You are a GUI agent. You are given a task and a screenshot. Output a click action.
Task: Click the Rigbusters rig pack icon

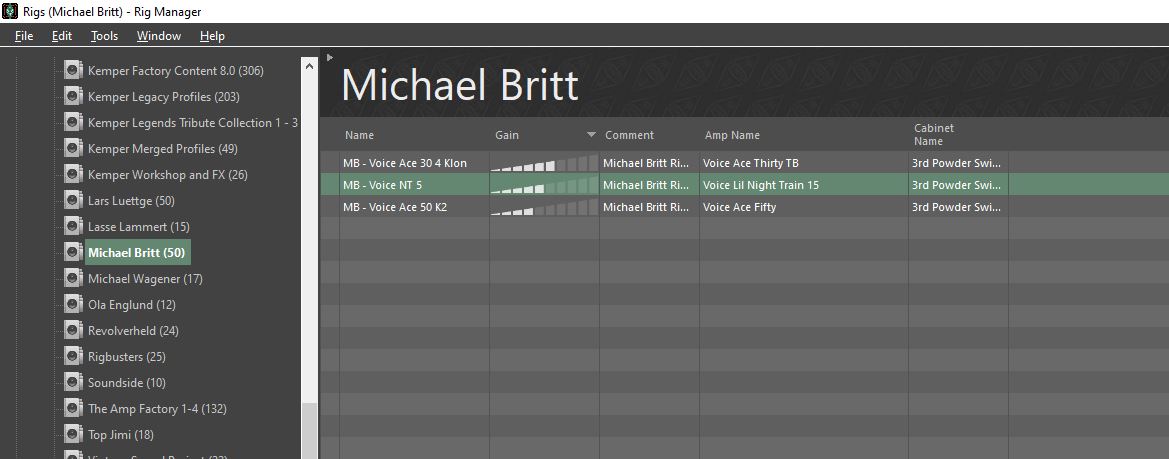click(x=72, y=356)
